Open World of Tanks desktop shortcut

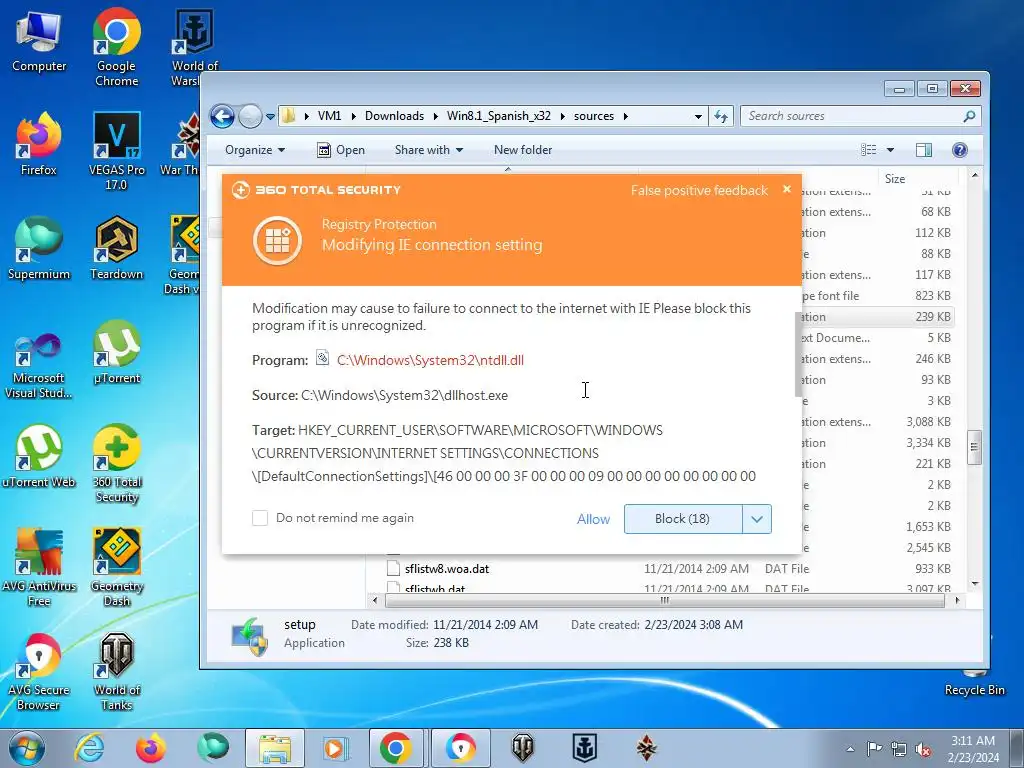tap(116, 673)
